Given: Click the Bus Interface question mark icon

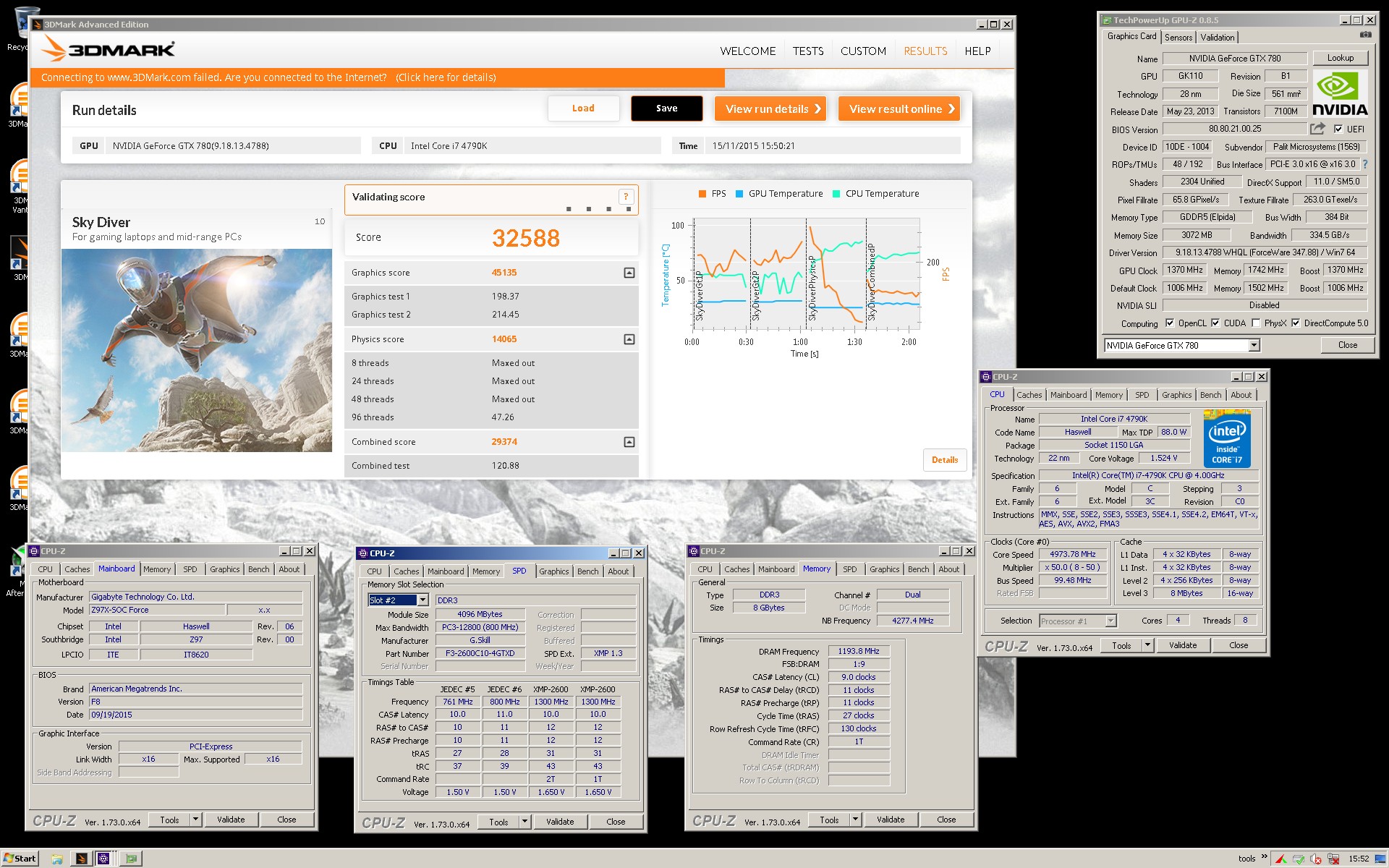Looking at the screenshot, I should 1365,164.
